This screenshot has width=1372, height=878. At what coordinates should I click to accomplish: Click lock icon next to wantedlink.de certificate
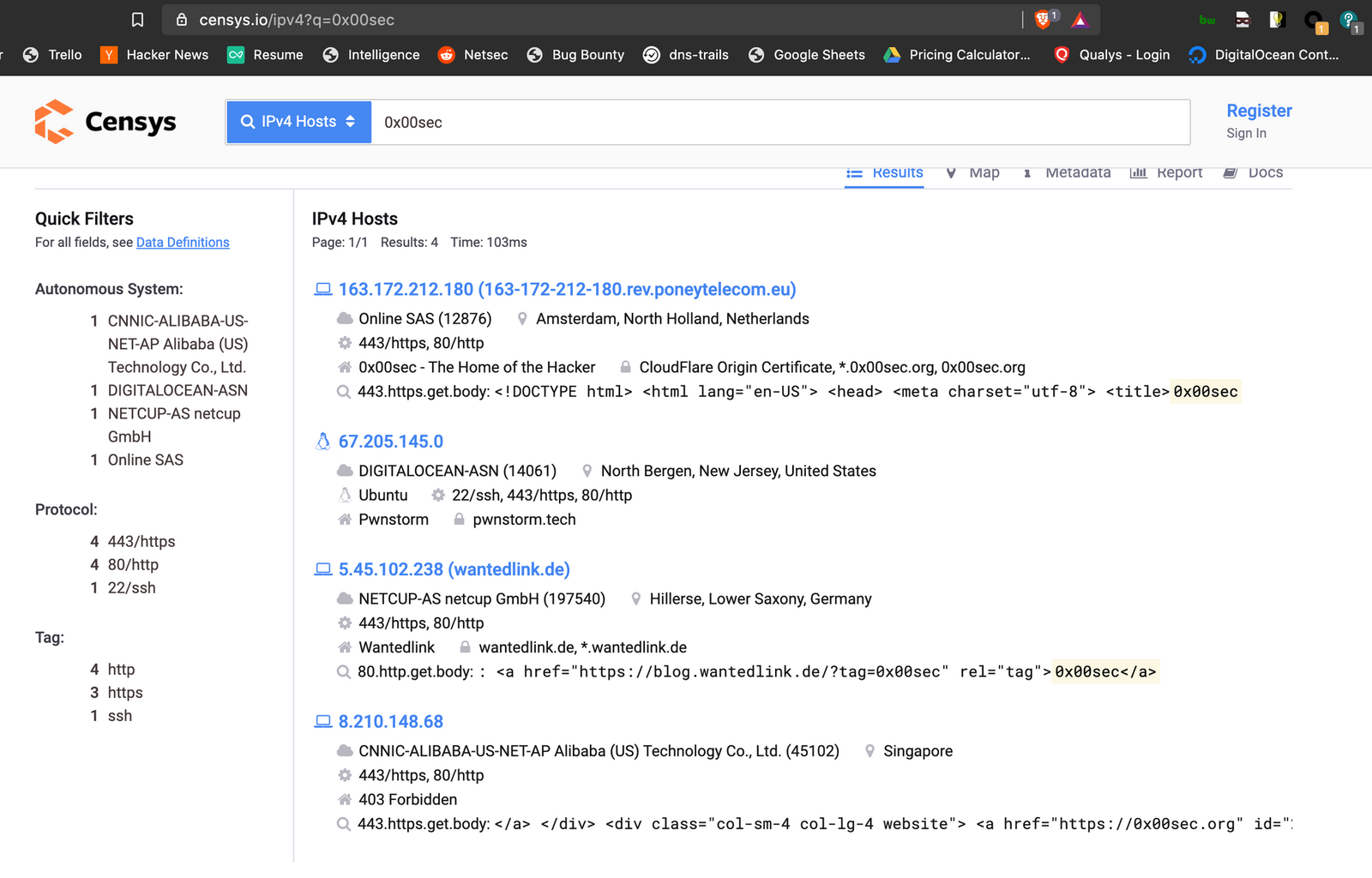tap(465, 647)
